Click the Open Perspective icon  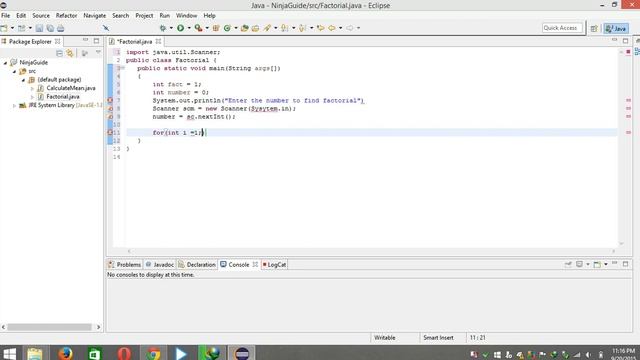(594, 29)
